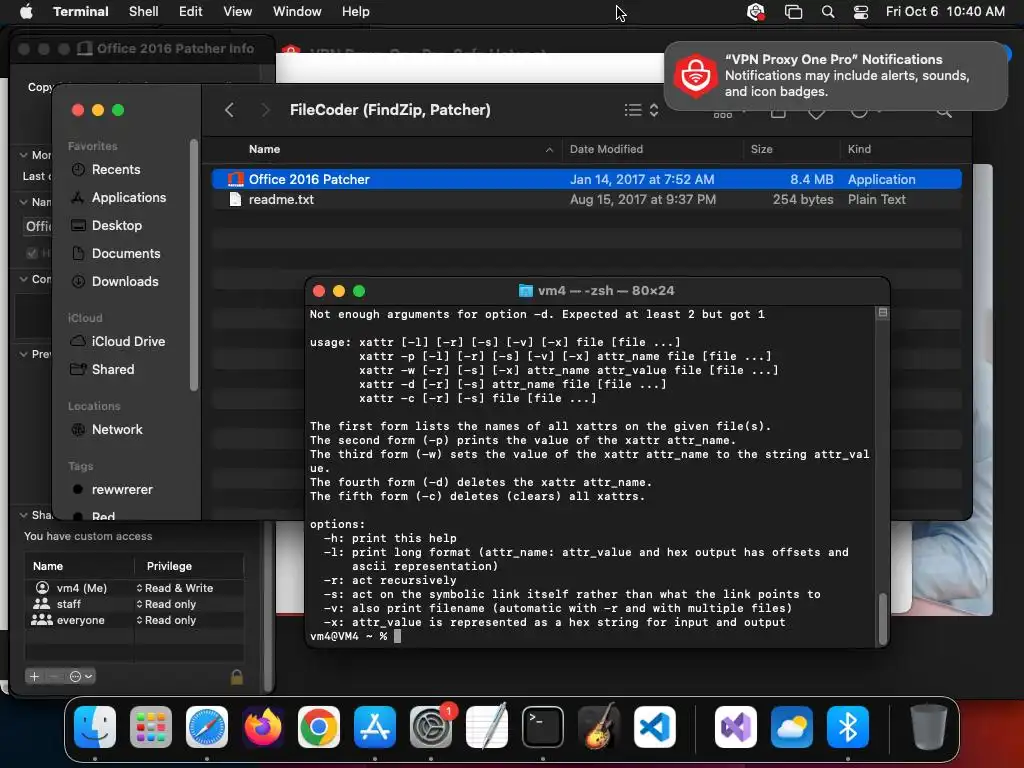Image resolution: width=1024 pixels, height=768 pixels.
Task: Click the VPN shield menu bar icon
Action: click(x=756, y=12)
